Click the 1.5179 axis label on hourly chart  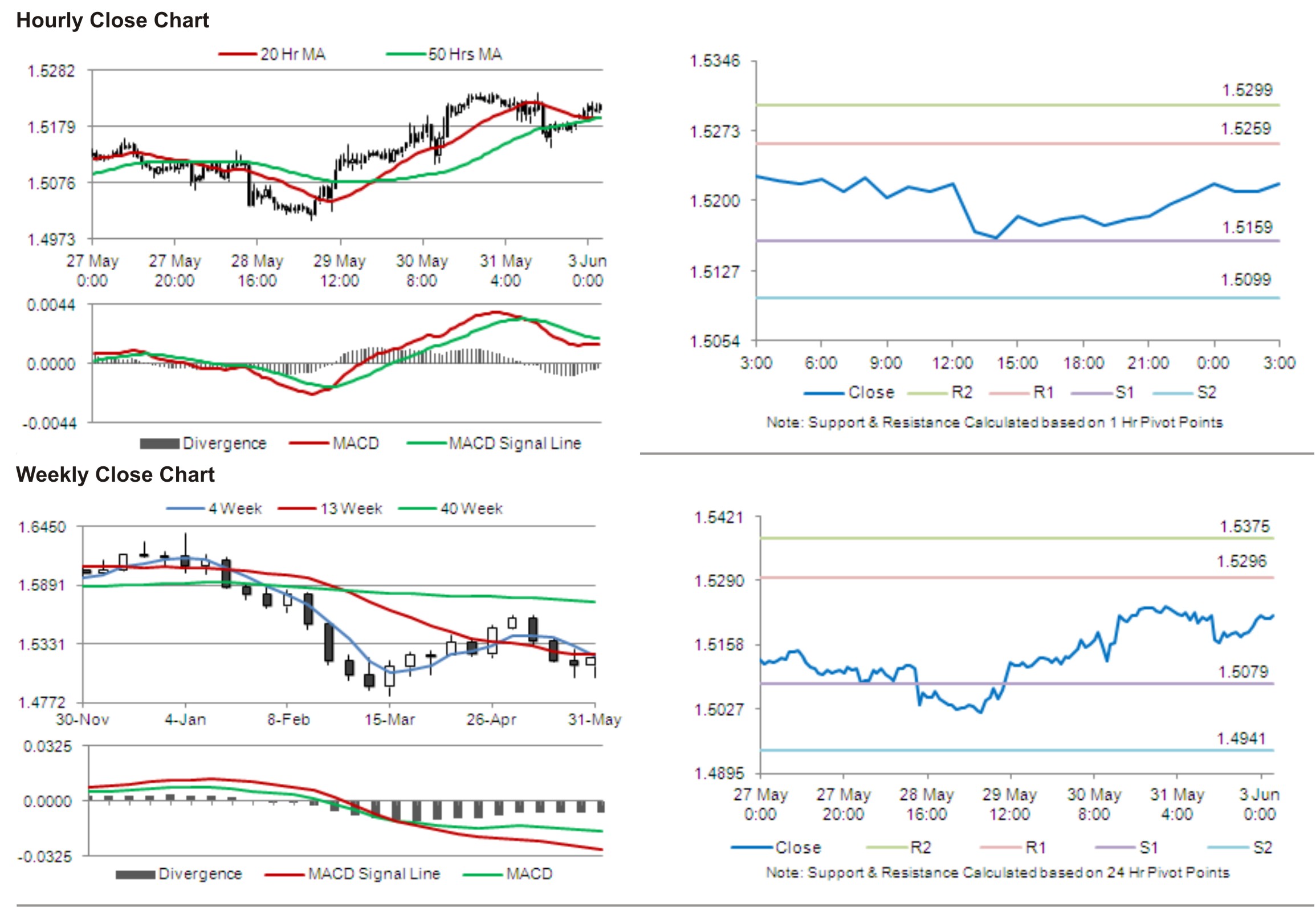(51, 127)
